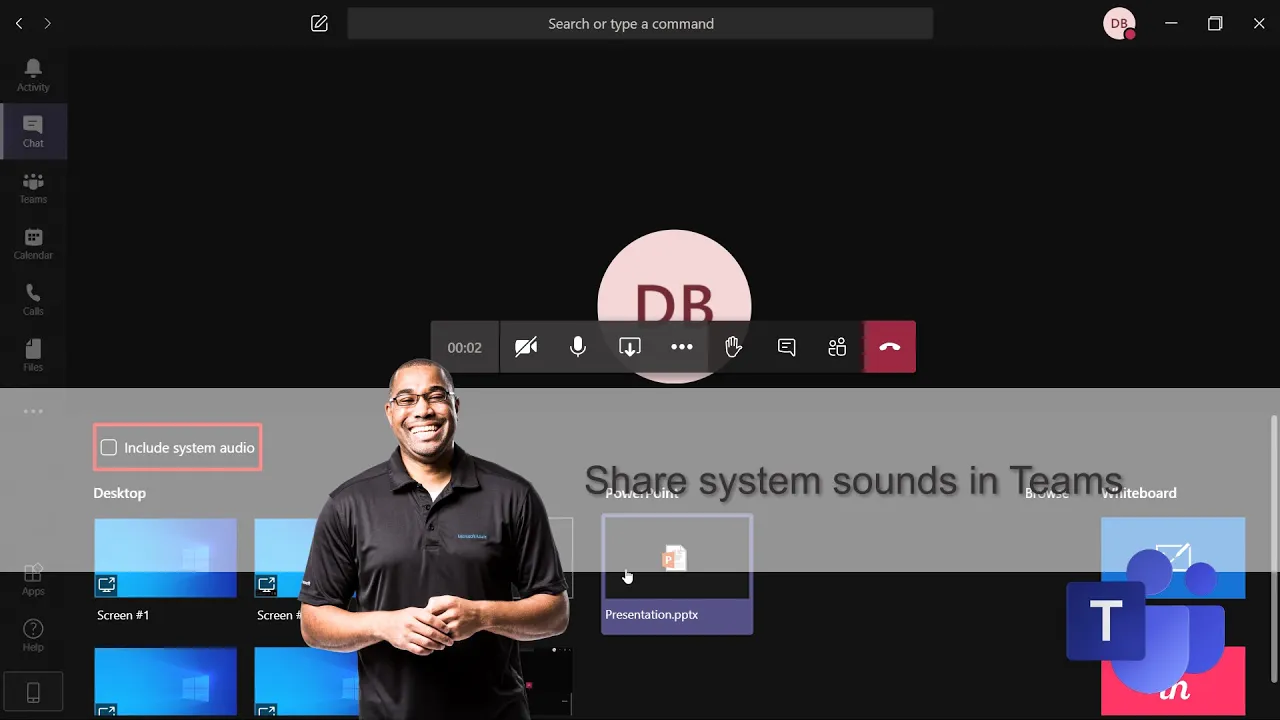Share Presentation.pptx file
The height and width of the screenshot is (720, 1280).
pos(677,574)
